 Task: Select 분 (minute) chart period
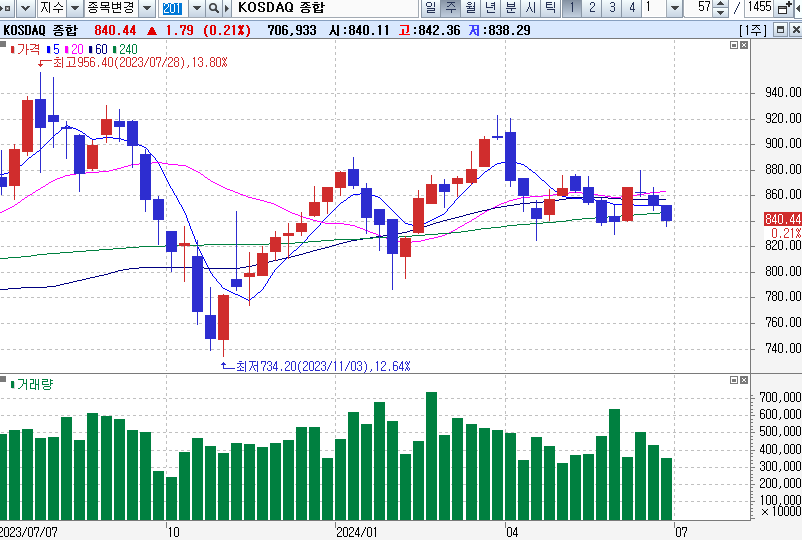point(510,8)
